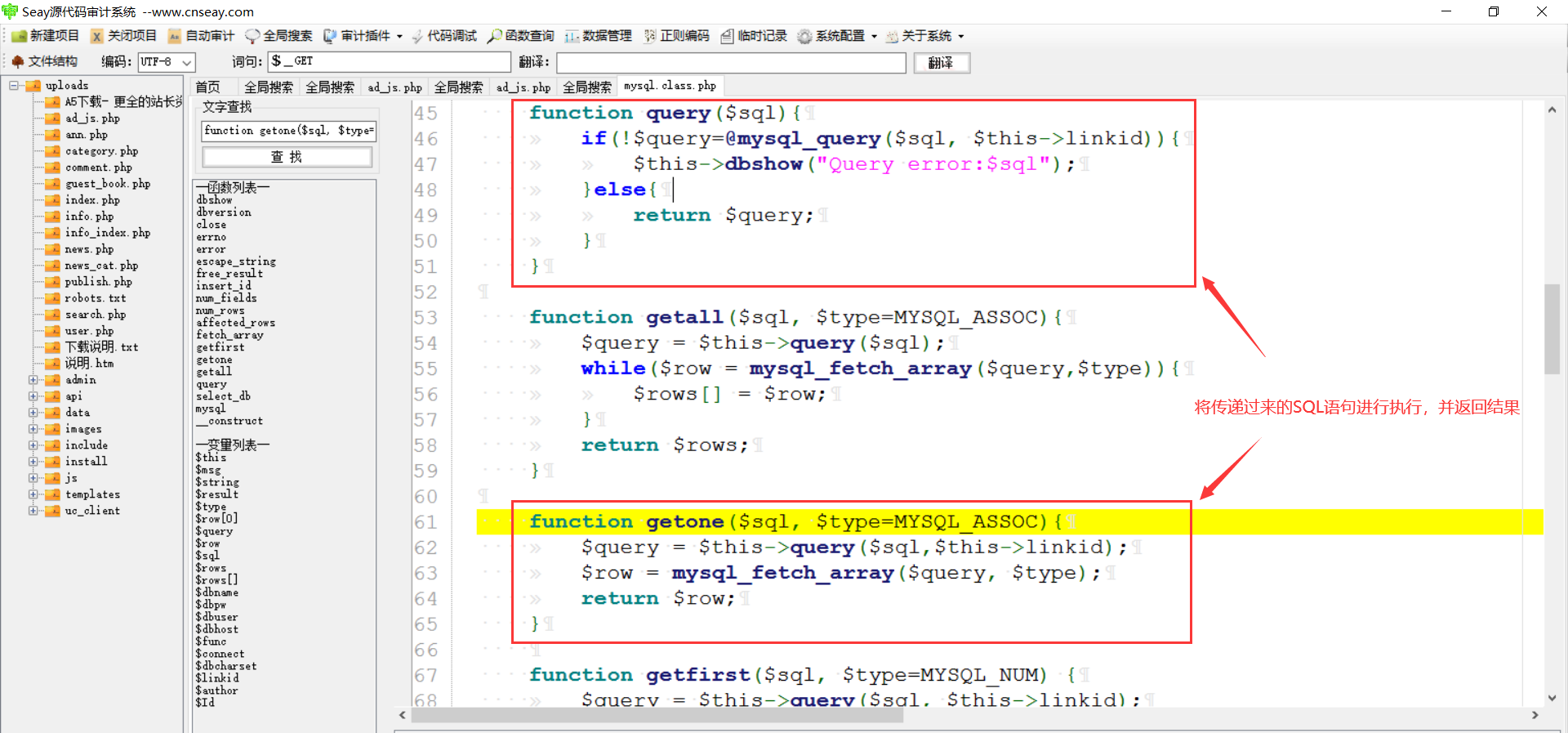
Task: Jump to select_db in function list
Action: (223, 396)
